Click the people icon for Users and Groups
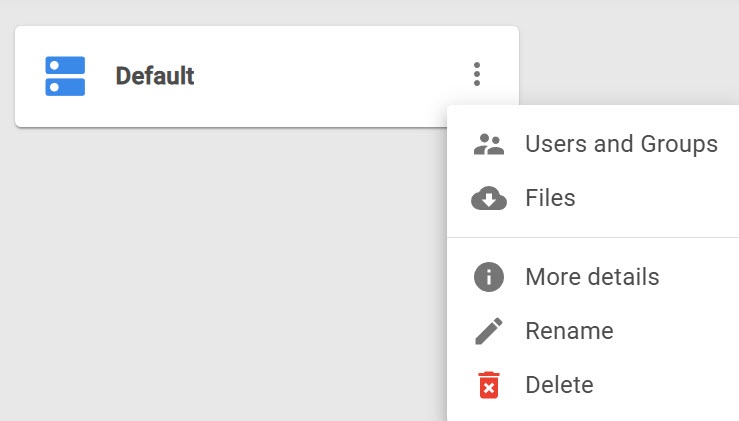This screenshot has width=739, height=421. click(489, 144)
